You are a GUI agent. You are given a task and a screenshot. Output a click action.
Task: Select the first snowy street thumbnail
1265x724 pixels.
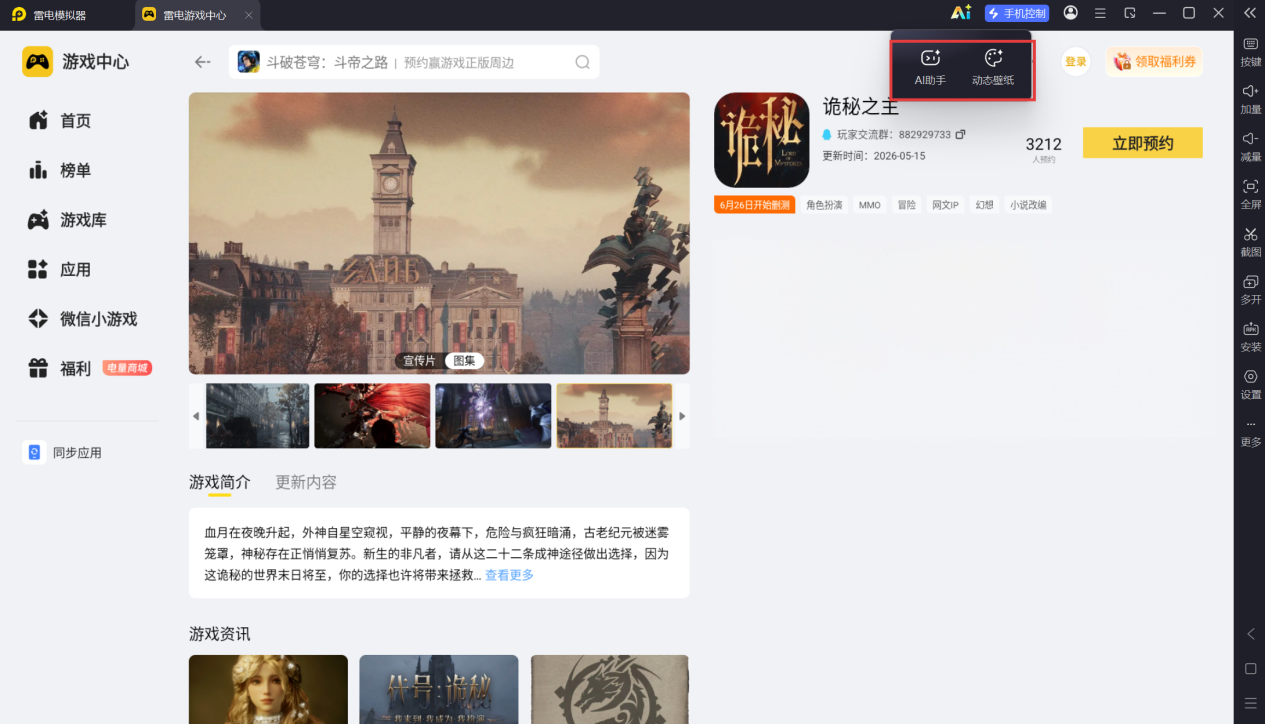(257, 416)
